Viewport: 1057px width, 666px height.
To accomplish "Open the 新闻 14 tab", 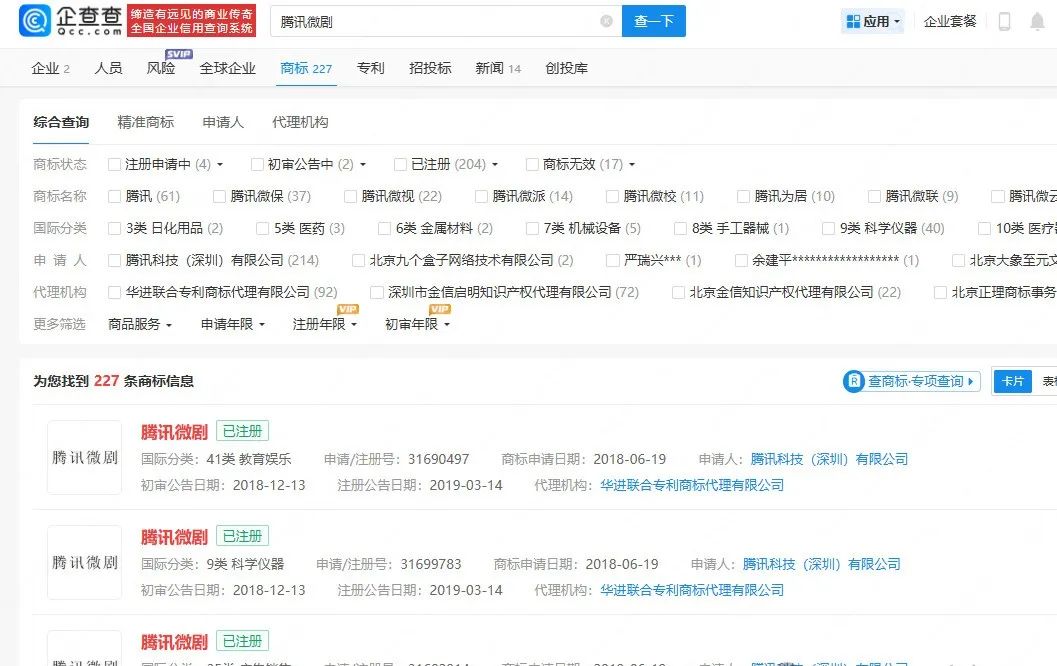I will pyautogui.click(x=497, y=68).
